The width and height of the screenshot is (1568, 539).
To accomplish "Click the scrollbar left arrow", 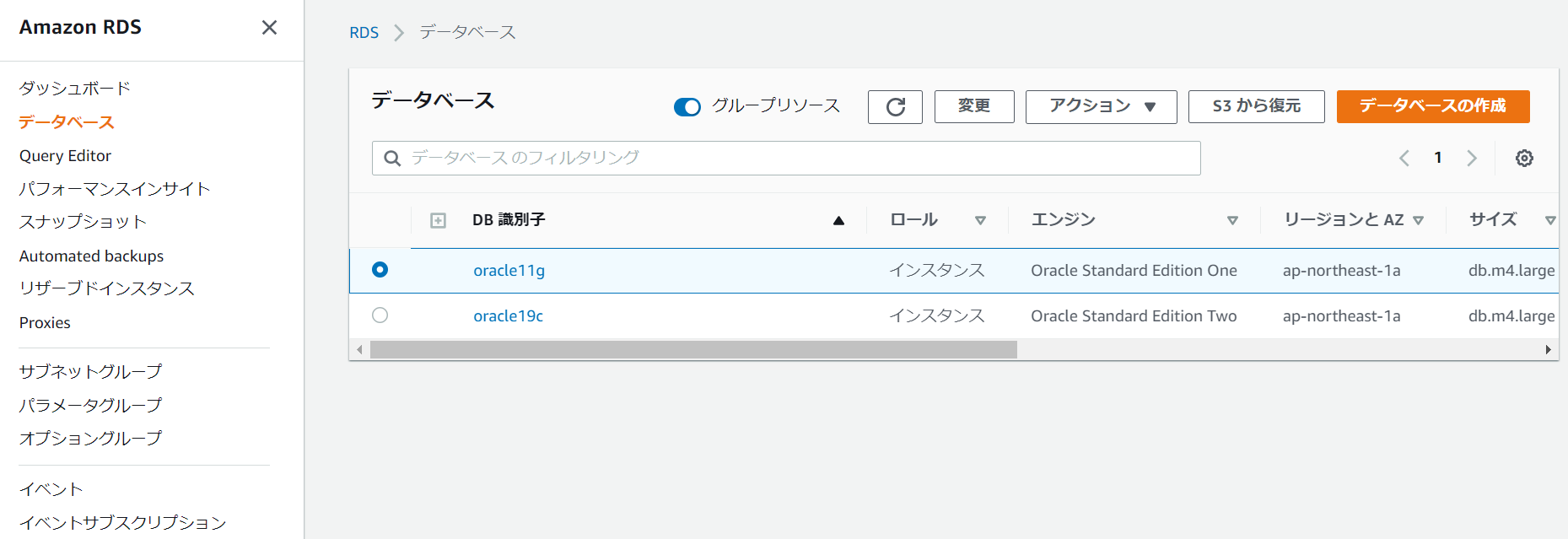I will (x=359, y=350).
